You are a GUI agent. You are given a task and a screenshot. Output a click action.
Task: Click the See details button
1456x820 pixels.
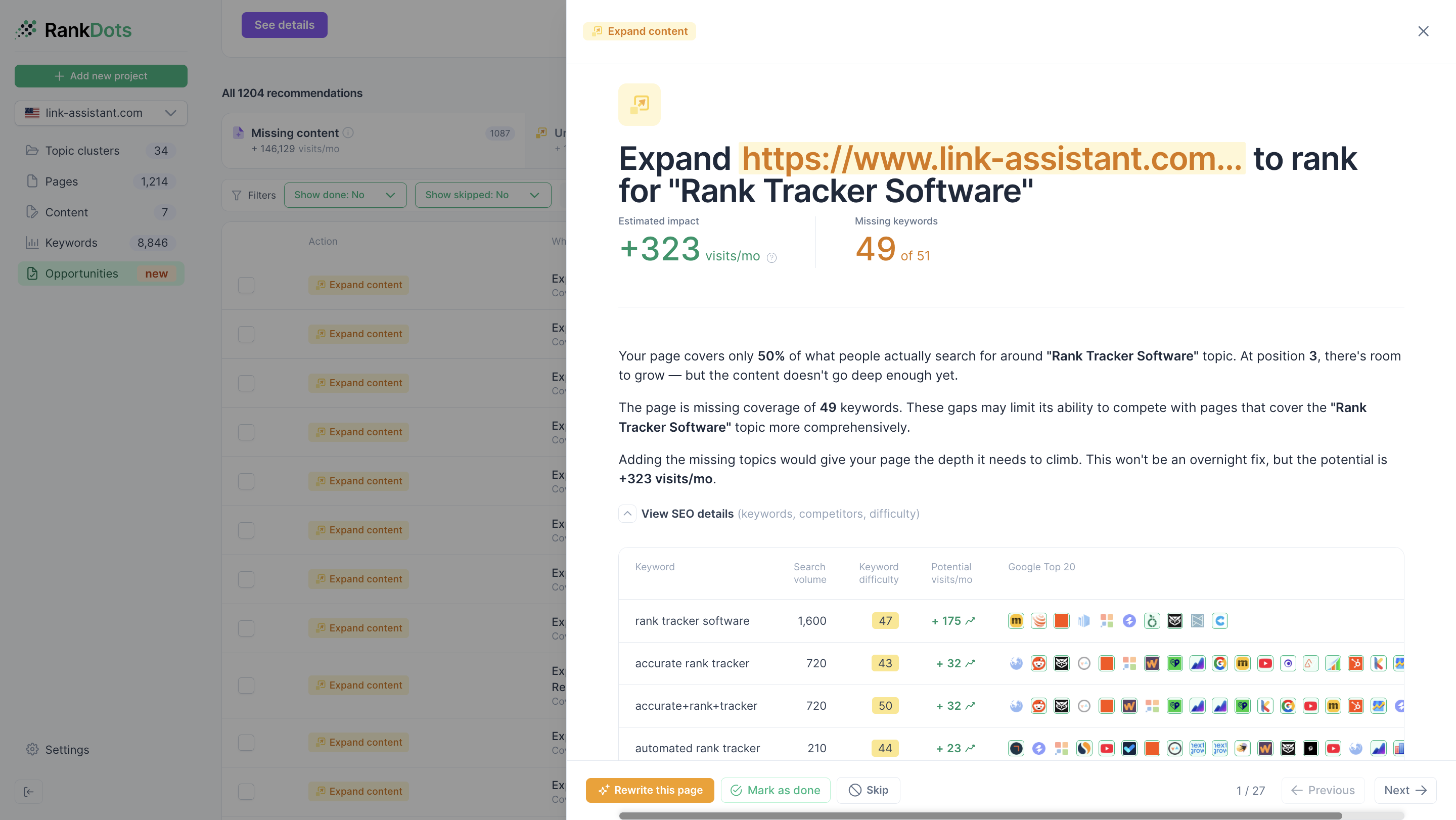coord(284,25)
